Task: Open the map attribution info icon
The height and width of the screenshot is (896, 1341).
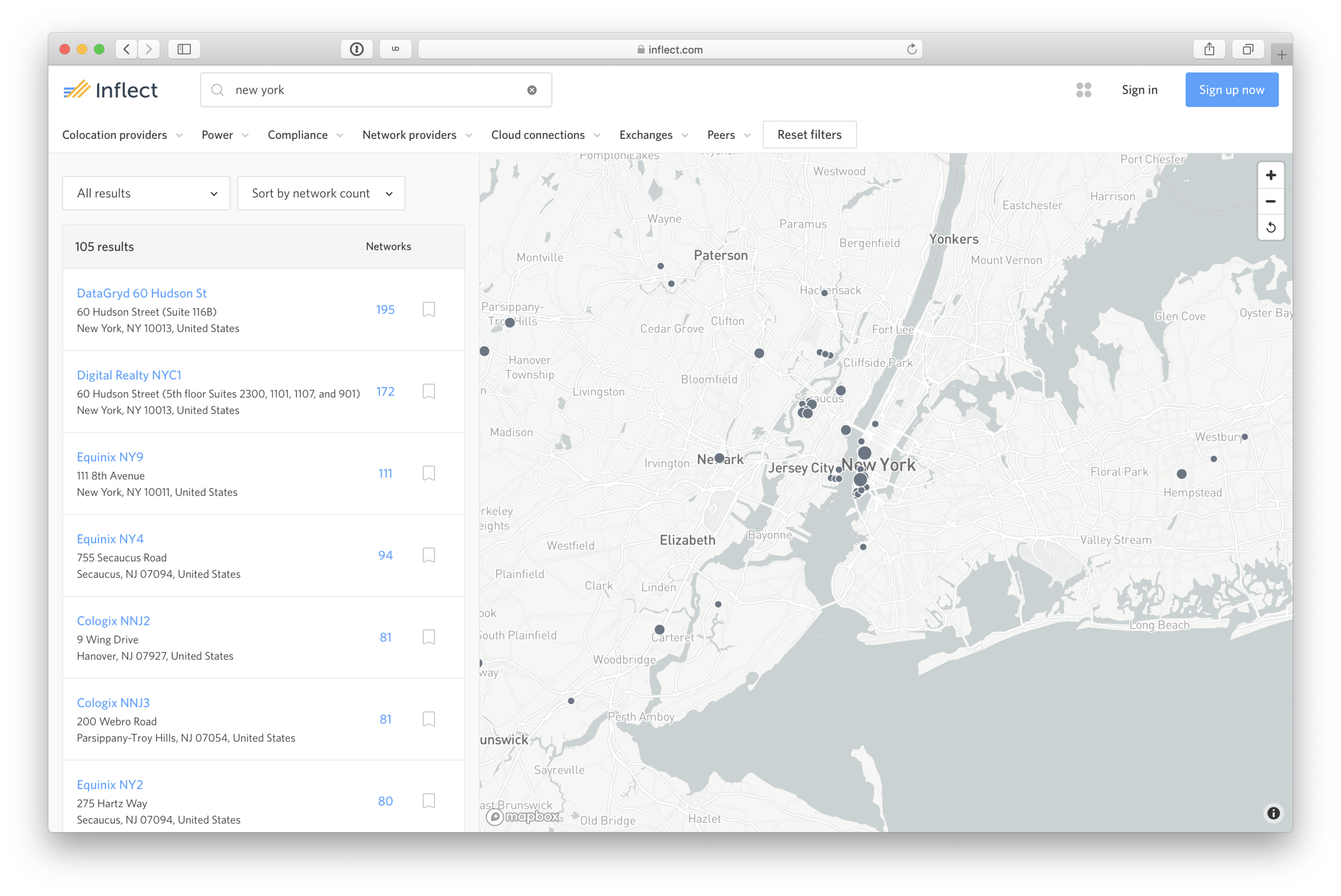Action: click(x=1273, y=812)
